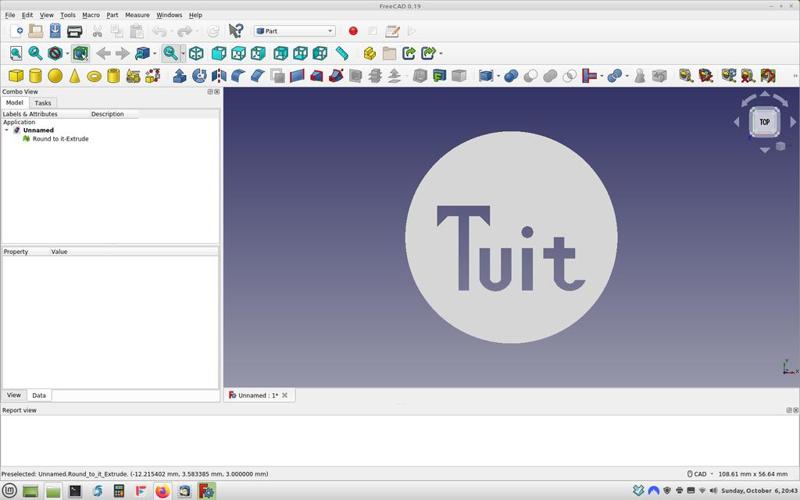Image resolution: width=800 pixels, height=500 pixels.
Task: Click the Fit All view icon
Action: pos(16,53)
